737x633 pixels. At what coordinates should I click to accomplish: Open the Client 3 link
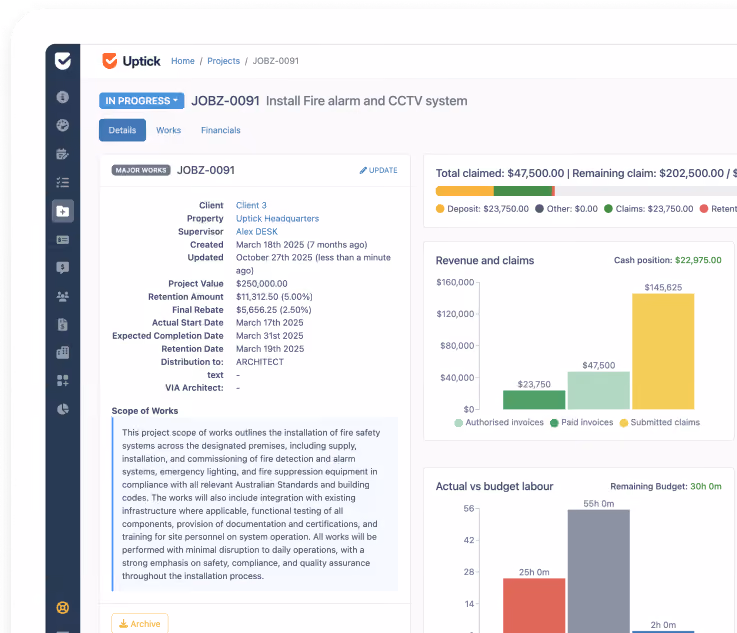click(x=251, y=205)
